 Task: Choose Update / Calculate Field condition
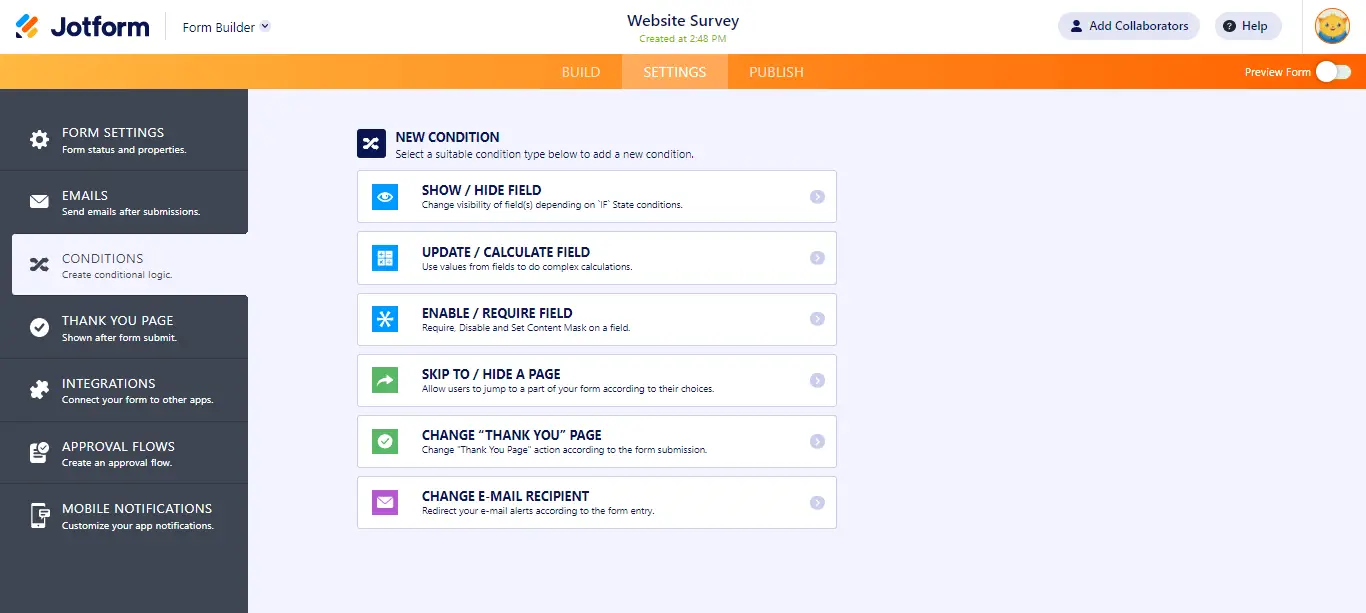(597, 258)
